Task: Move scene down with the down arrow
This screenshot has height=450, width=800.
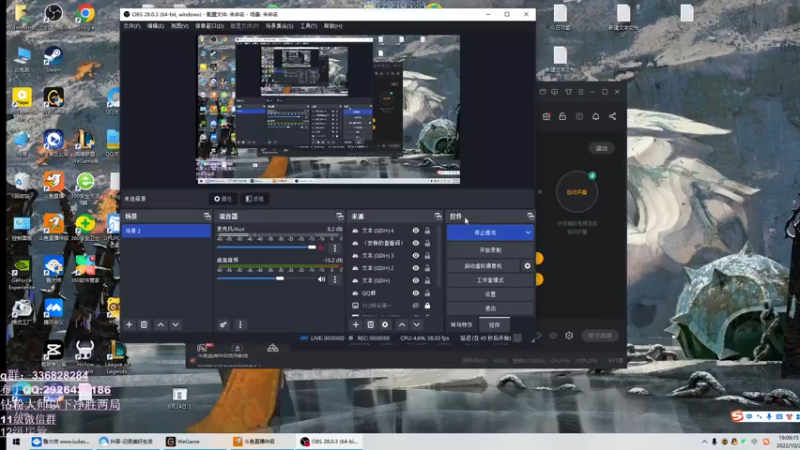Action: [x=175, y=324]
